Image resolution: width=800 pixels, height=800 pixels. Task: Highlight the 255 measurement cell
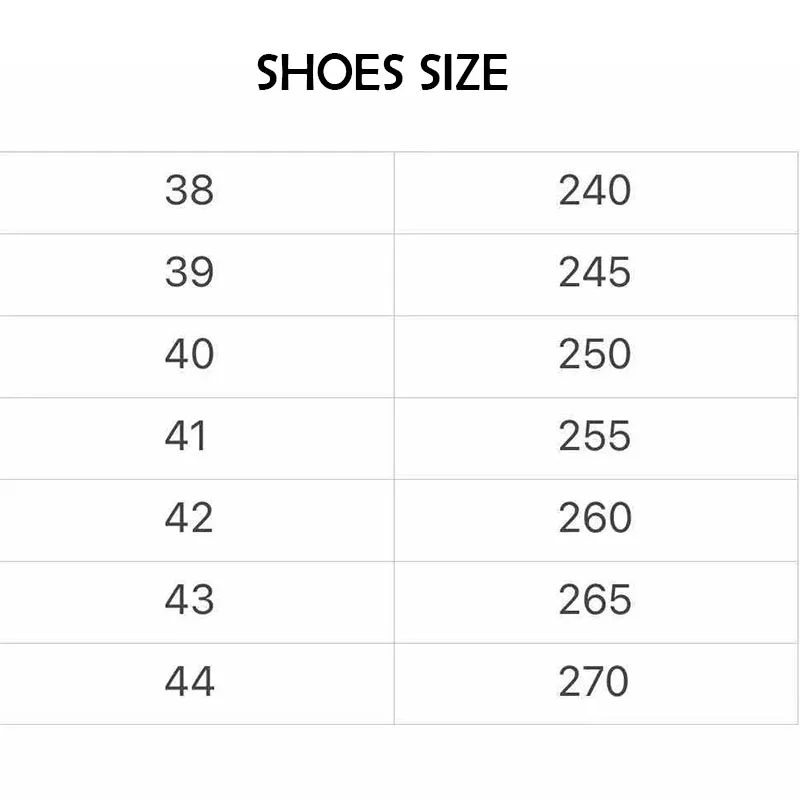tap(595, 436)
